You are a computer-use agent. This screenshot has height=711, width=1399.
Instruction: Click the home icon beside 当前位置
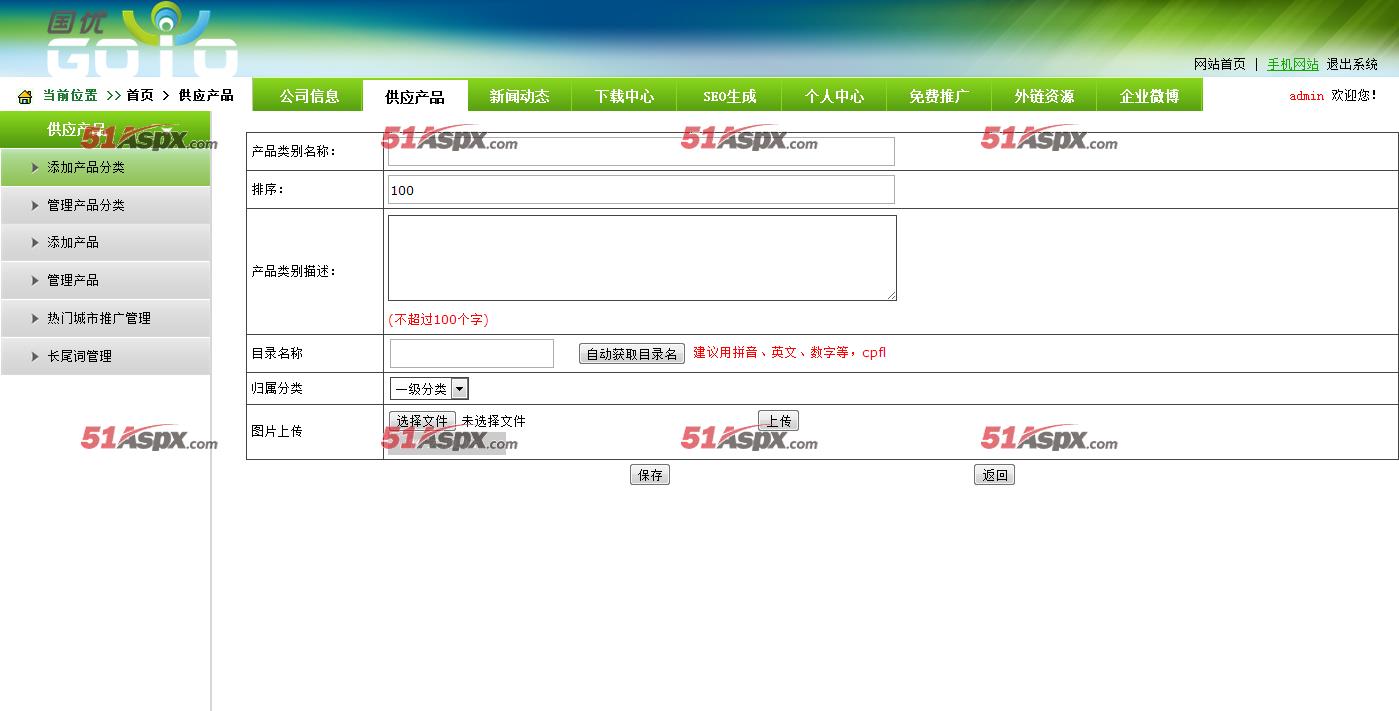[25, 97]
